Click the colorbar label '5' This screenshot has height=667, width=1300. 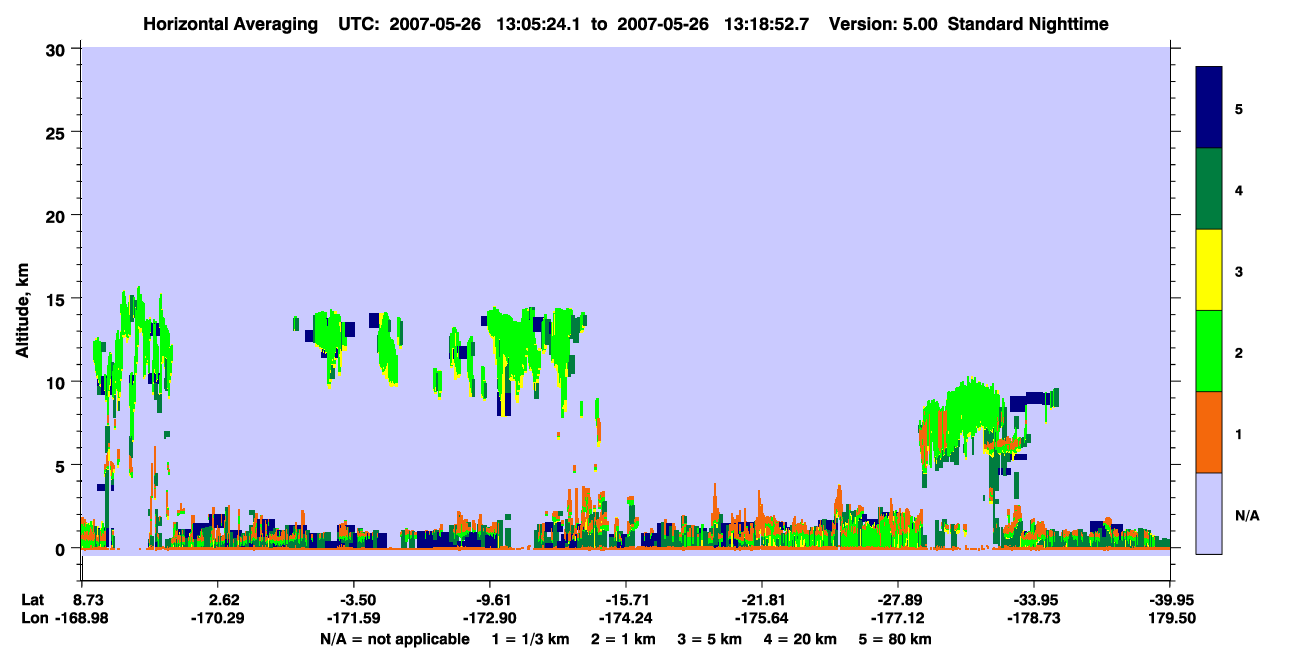point(1239,108)
